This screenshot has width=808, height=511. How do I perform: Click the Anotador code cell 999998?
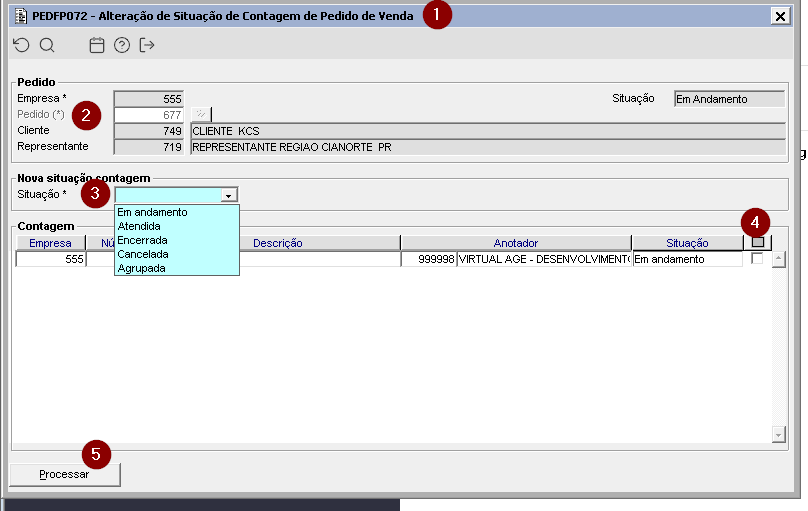[429, 259]
